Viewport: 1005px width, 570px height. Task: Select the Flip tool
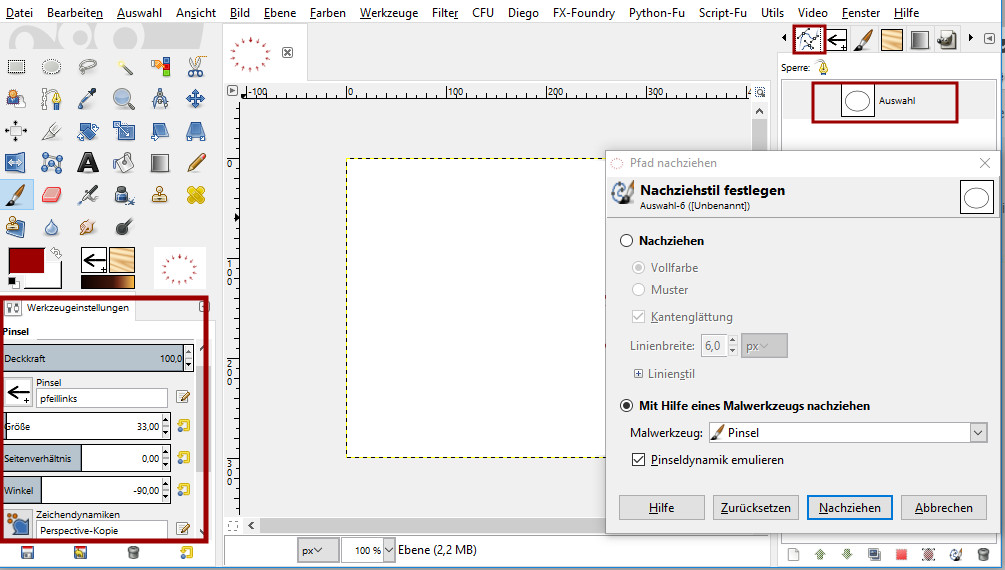click(x=16, y=163)
